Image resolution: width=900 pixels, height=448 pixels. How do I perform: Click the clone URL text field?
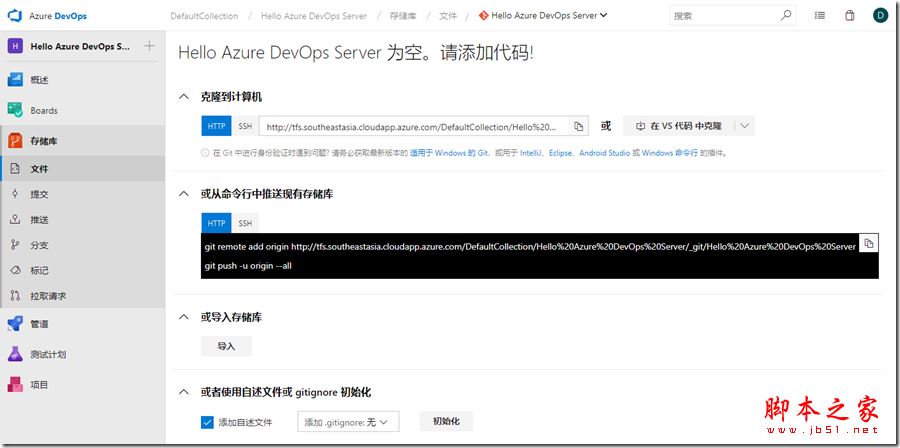coord(414,126)
